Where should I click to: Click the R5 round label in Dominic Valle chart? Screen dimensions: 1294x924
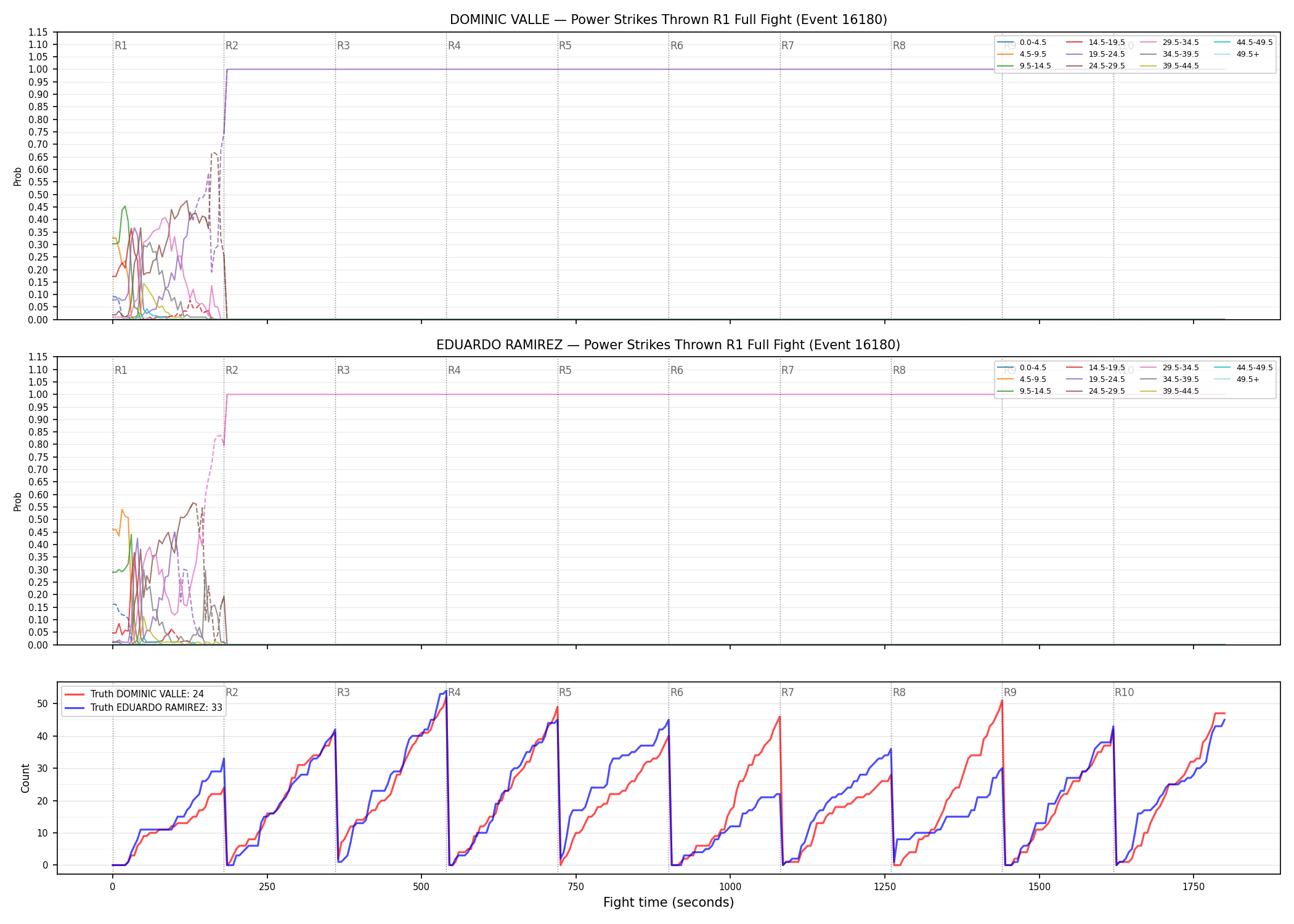click(565, 46)
